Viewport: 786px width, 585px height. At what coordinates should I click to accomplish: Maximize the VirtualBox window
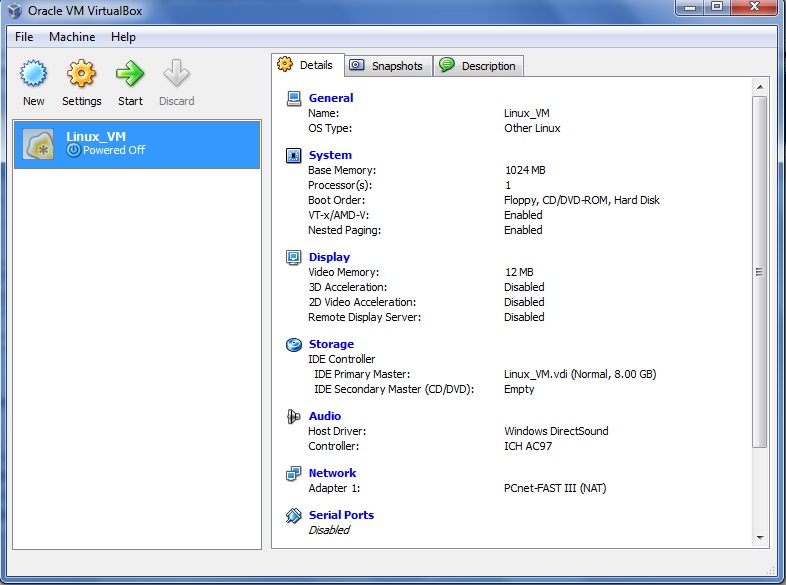point(717,8)
